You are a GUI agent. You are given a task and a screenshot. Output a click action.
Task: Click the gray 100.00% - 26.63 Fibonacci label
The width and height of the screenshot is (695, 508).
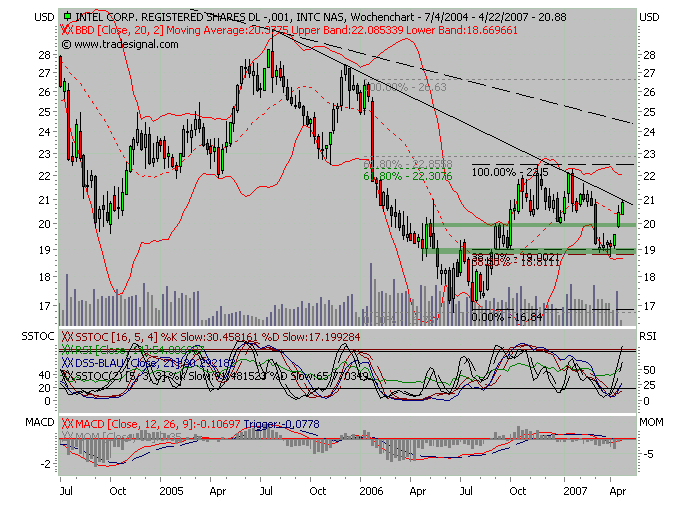pos(407,87)
